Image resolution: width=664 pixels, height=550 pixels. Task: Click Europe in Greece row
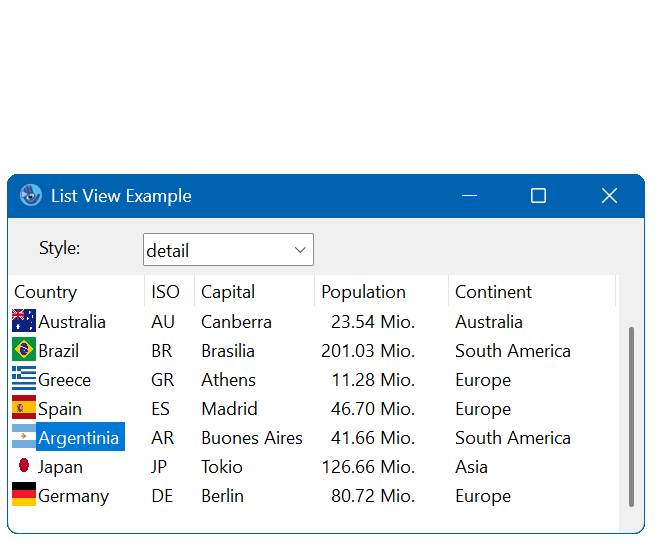pyautogui.click(x=483, y=380)
